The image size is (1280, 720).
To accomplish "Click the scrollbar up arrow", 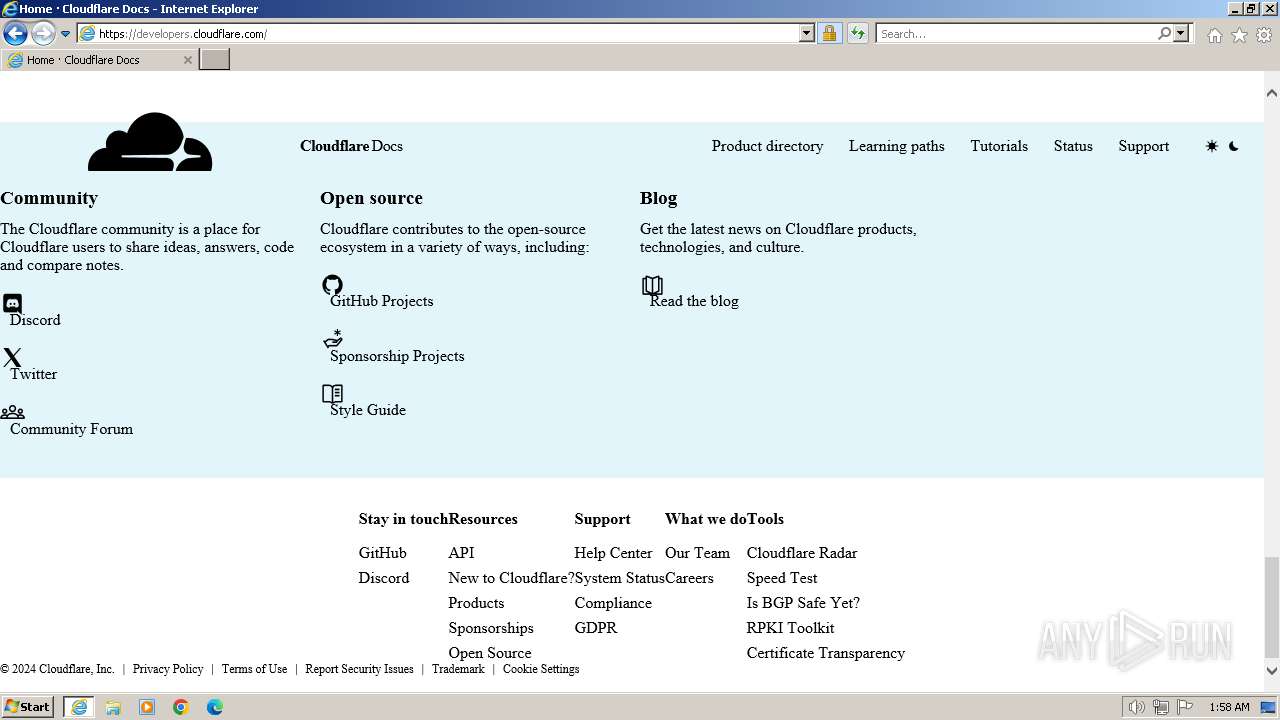I will [1272, 93].
